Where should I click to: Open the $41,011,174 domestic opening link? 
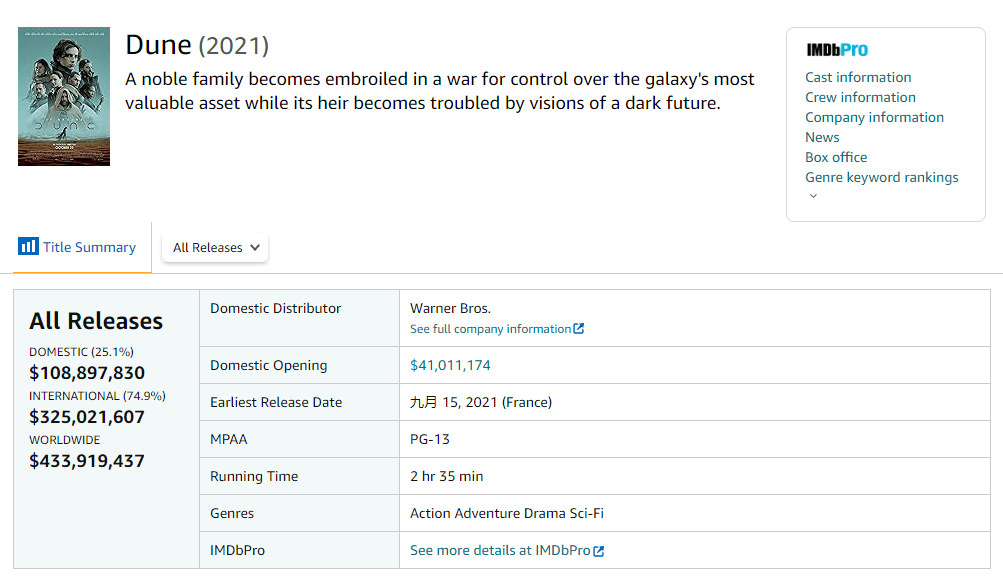pos(450,365)
